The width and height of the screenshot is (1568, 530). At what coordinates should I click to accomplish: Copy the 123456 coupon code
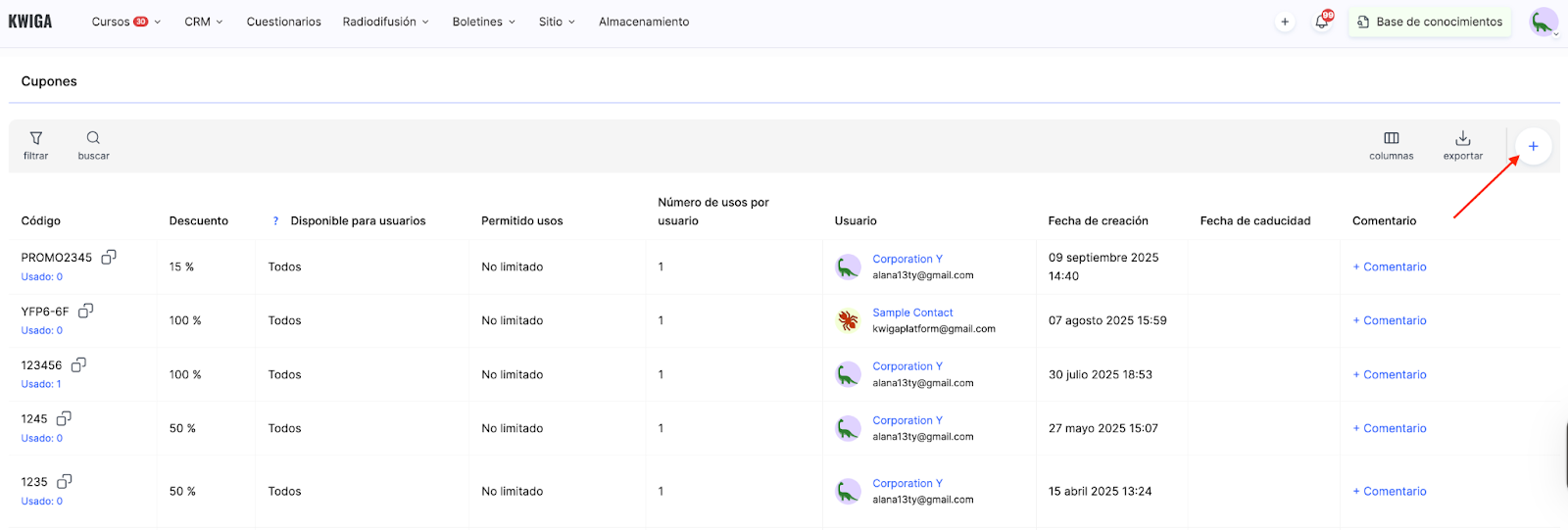pos(78,364)
